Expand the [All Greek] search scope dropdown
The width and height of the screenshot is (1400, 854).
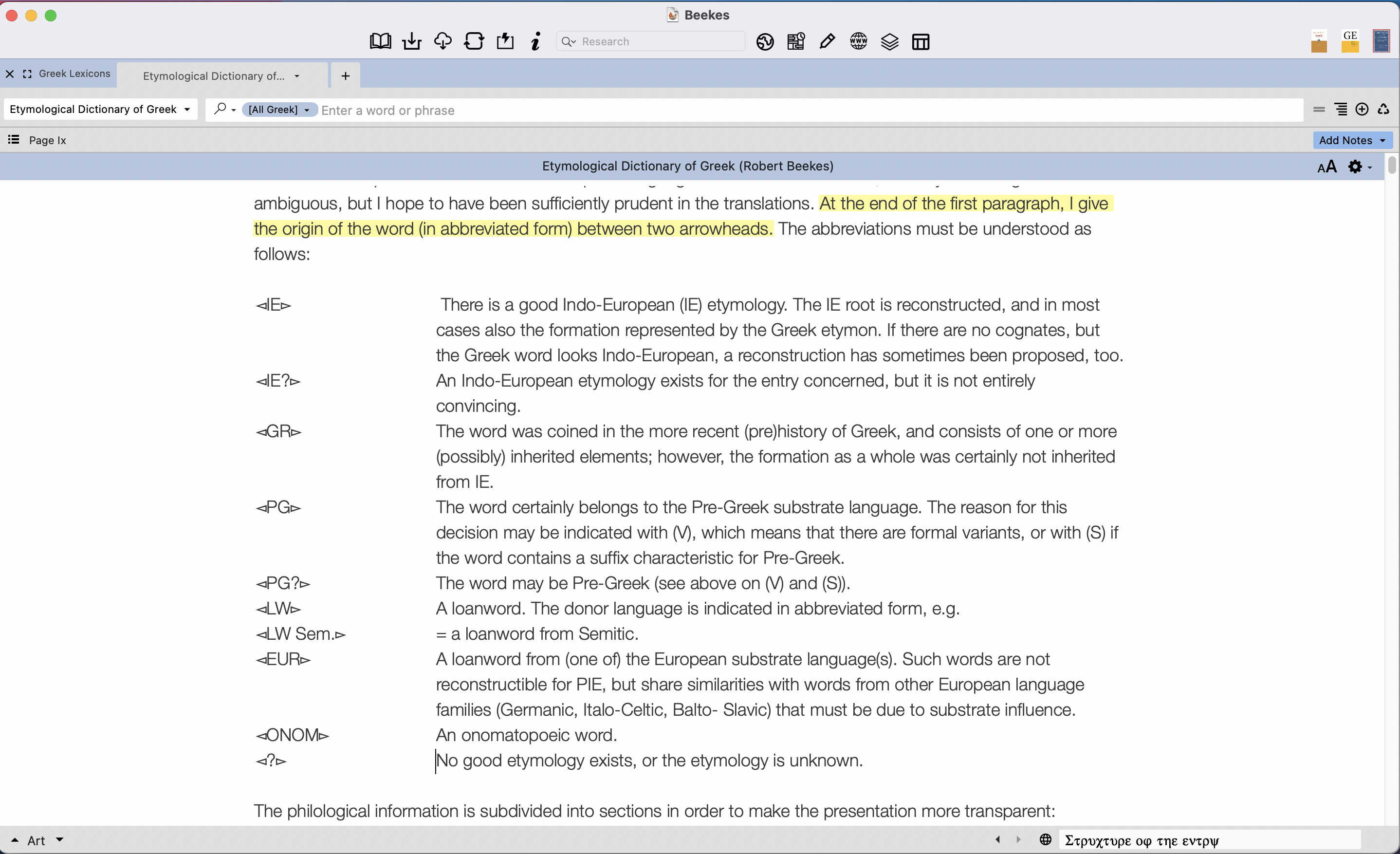click(x=278, y=110)
